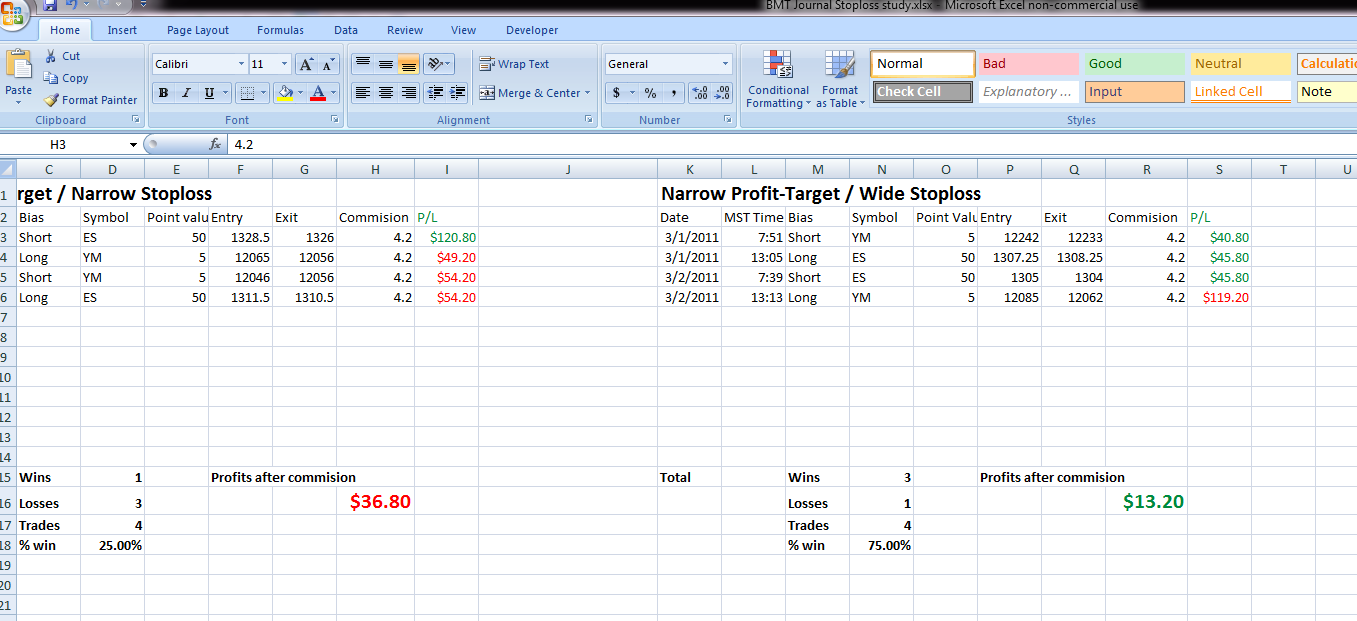Switch to the Insert tab
This screenshot has width=1357, height=621.
[122, 30]
